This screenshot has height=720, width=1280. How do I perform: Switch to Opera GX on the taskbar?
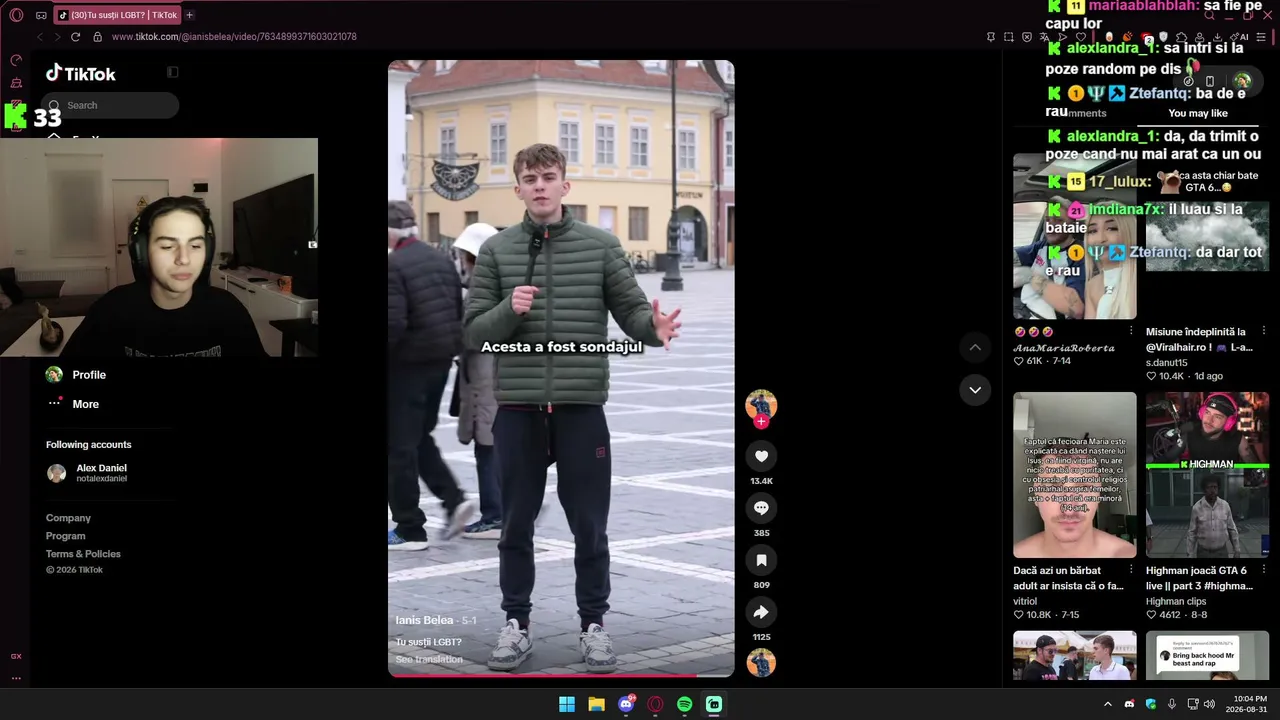(656, 704)
